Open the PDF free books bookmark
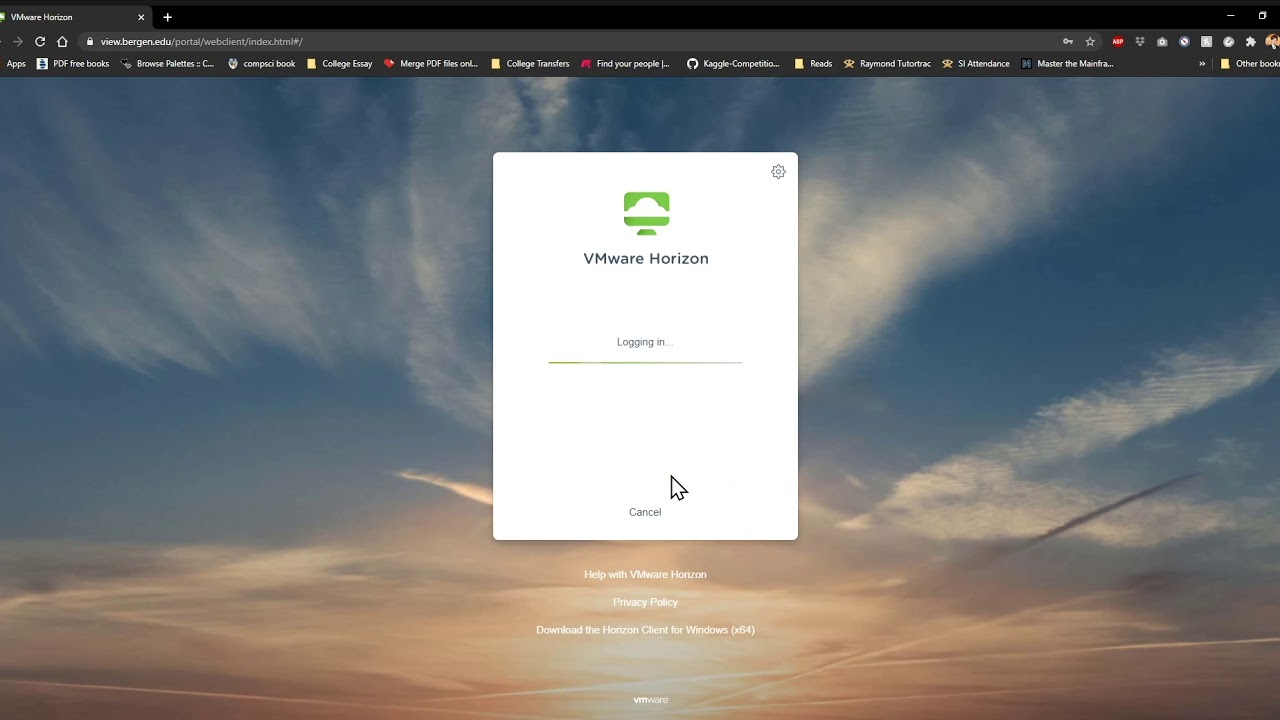 (73, 64)
